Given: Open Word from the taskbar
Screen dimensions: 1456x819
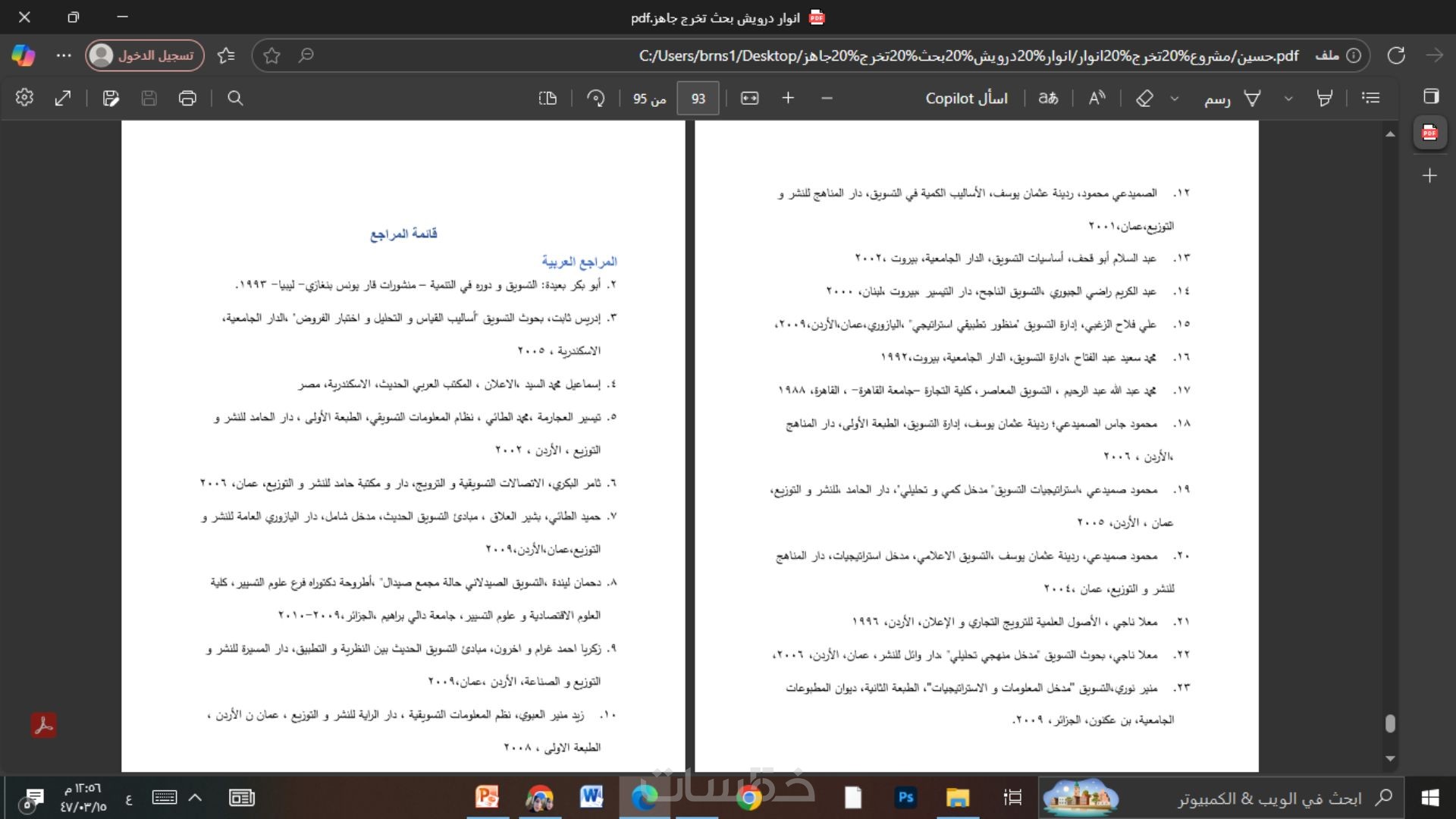Looking at the screenshot, I should pos(591,797).
